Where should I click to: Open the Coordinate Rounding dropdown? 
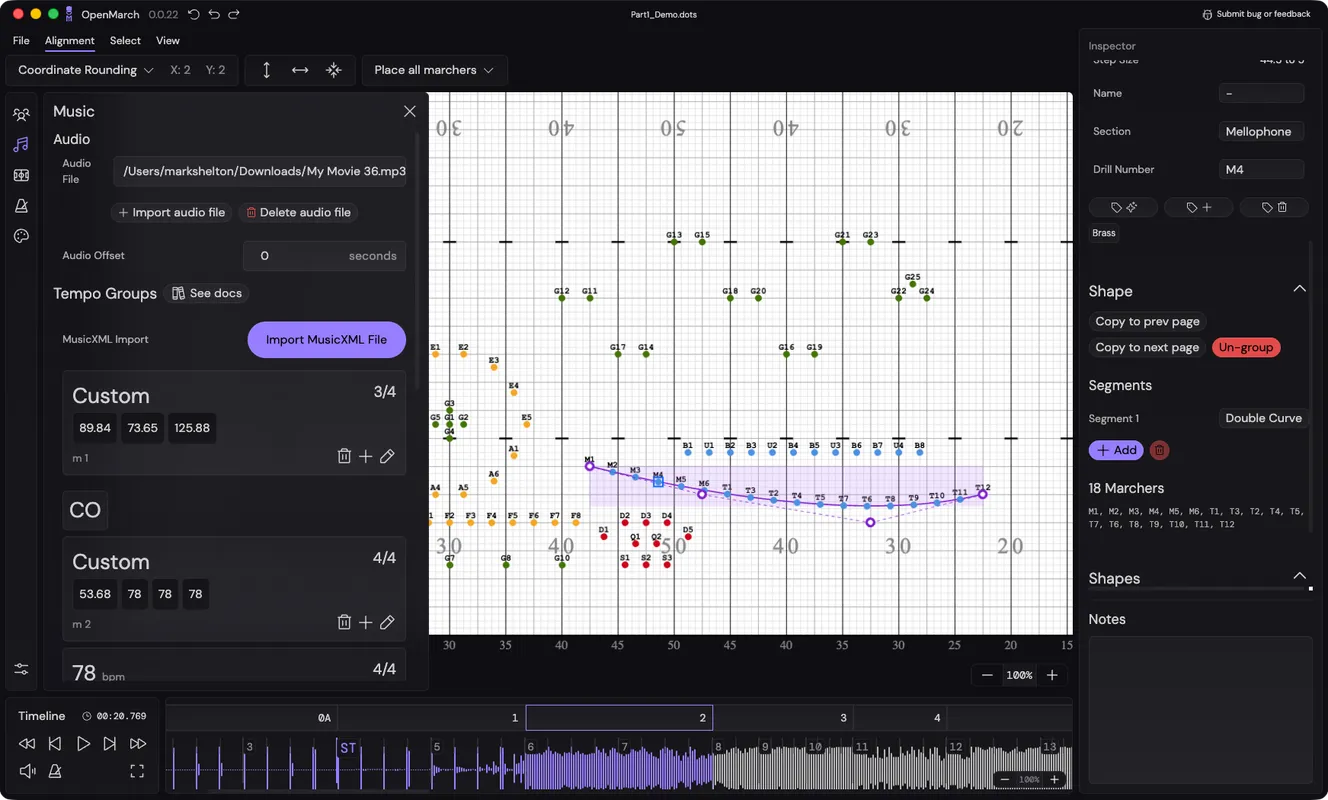pos(85,70)
